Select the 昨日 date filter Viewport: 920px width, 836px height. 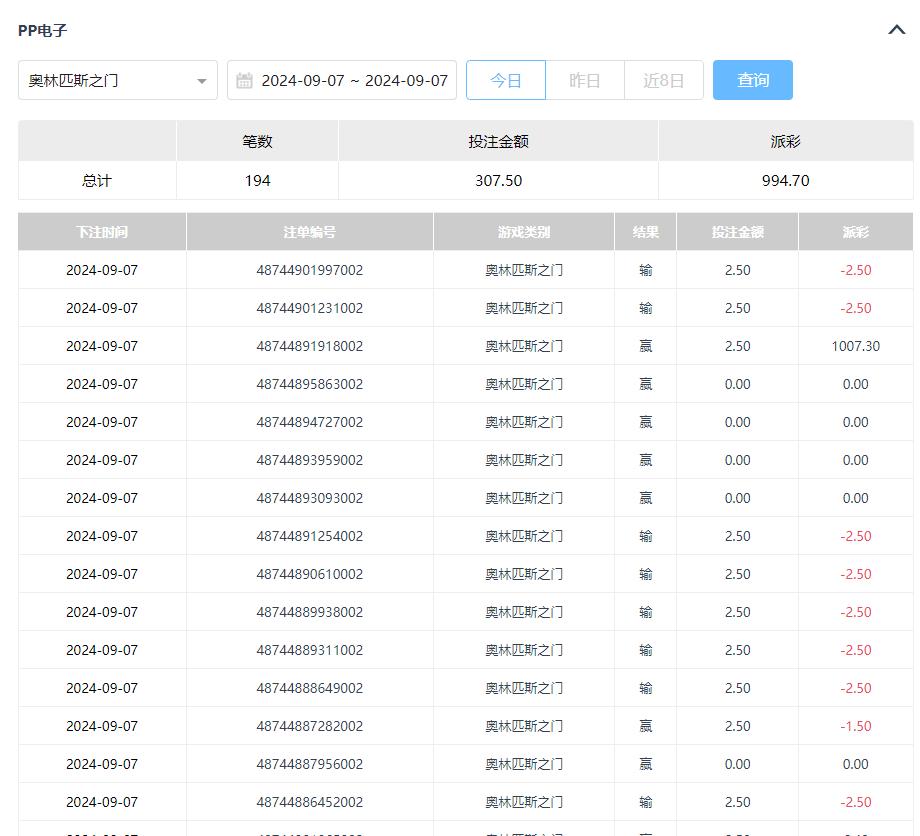584,80
